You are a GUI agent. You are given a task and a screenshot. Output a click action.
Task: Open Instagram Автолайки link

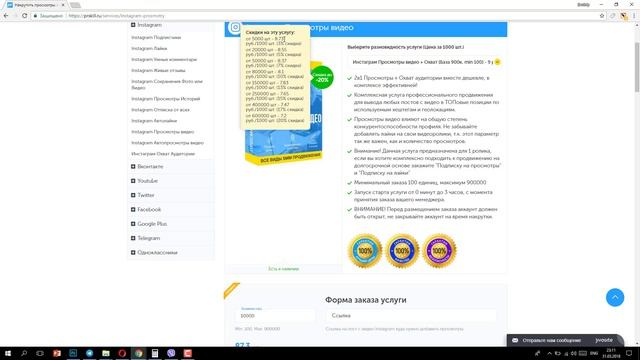tap(154, 121)
